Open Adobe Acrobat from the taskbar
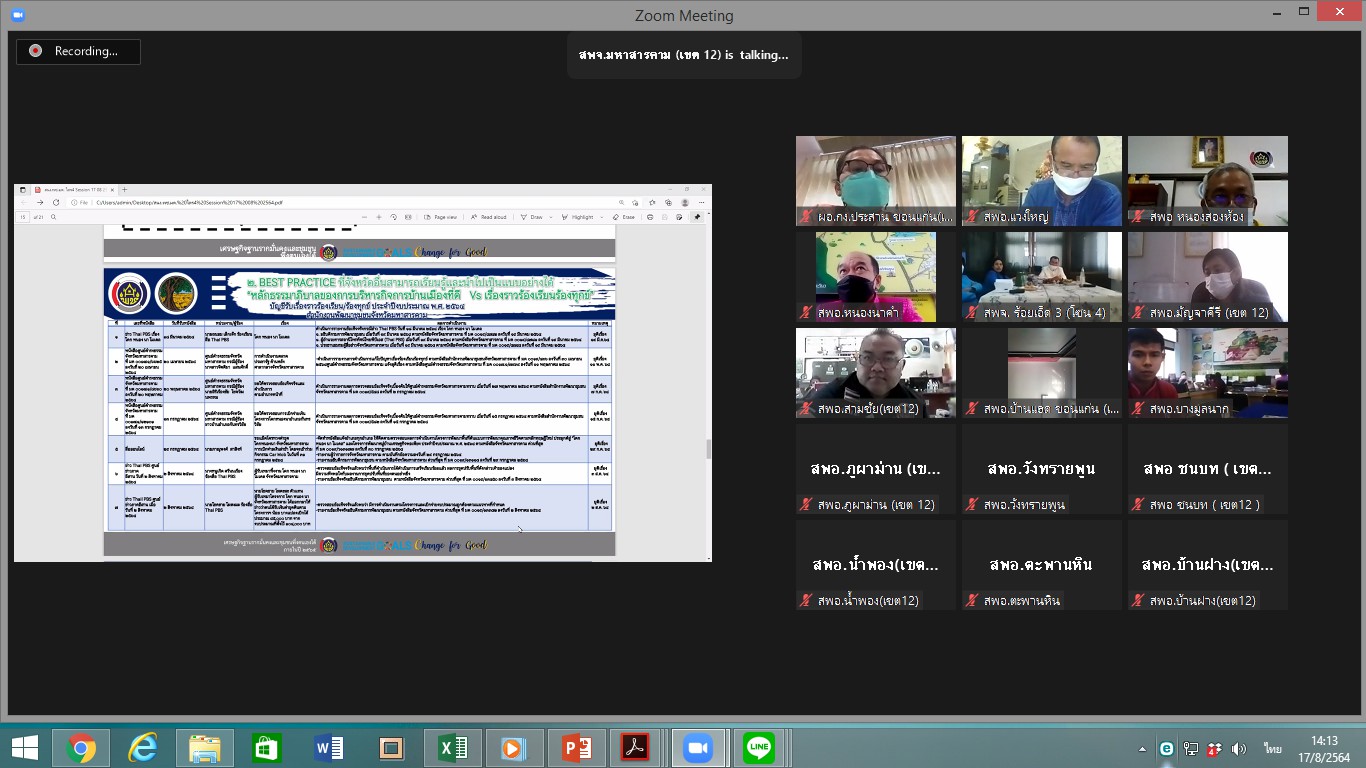 point(637,747)
